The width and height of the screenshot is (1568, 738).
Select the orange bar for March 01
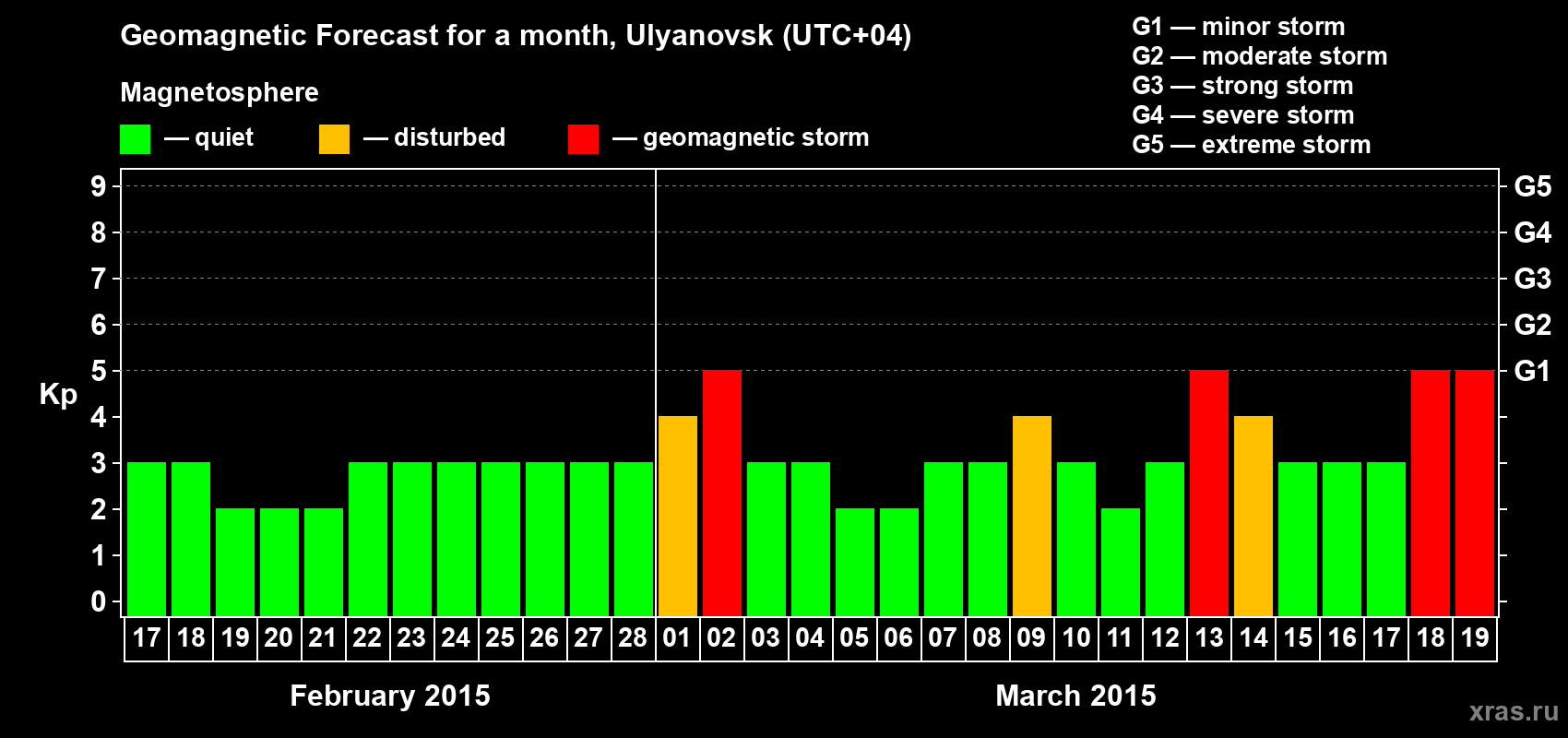pyautogui.click(x=678, y=516)
